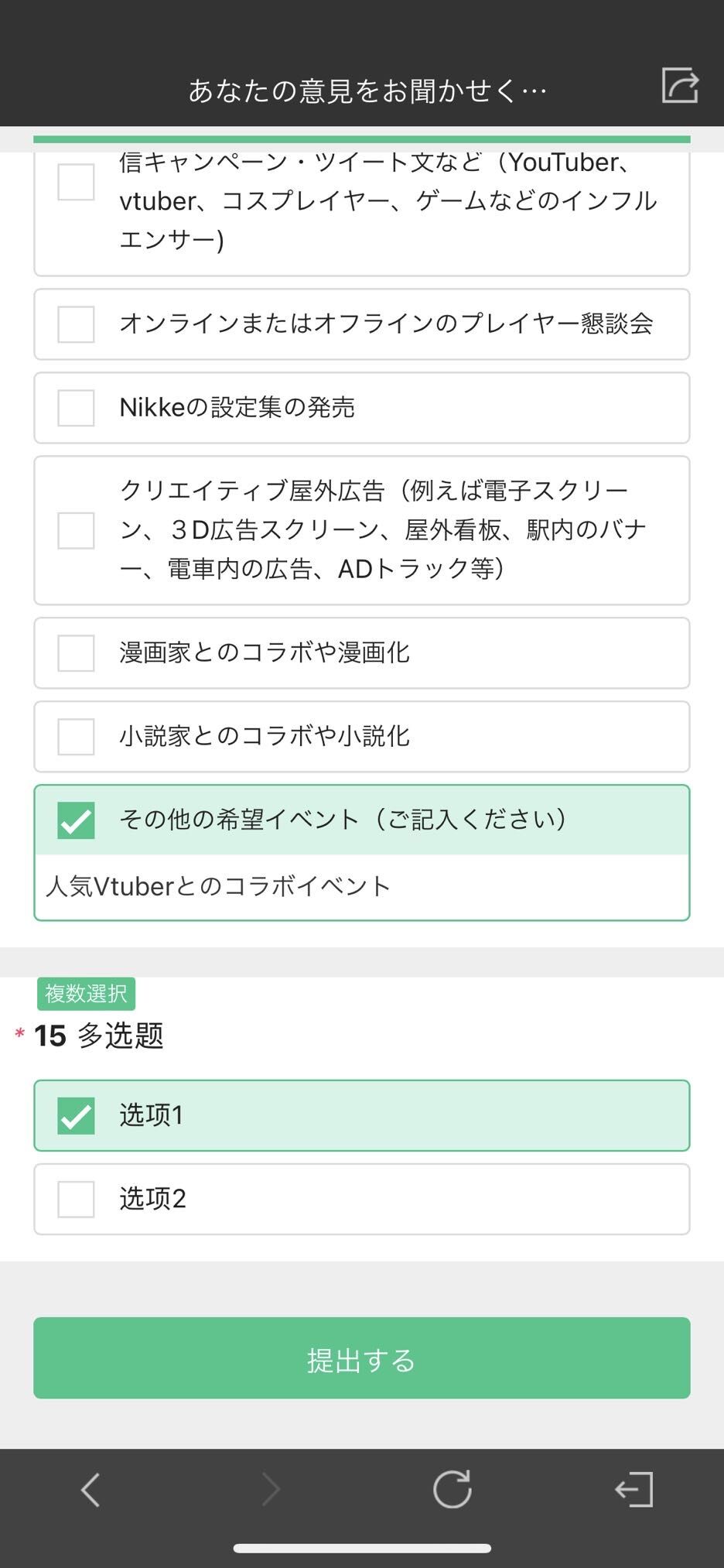This screenshot has height=1568, width=724.
Task: Check クリエイティブ屋外広告 option
Action: tap(76, 531)
